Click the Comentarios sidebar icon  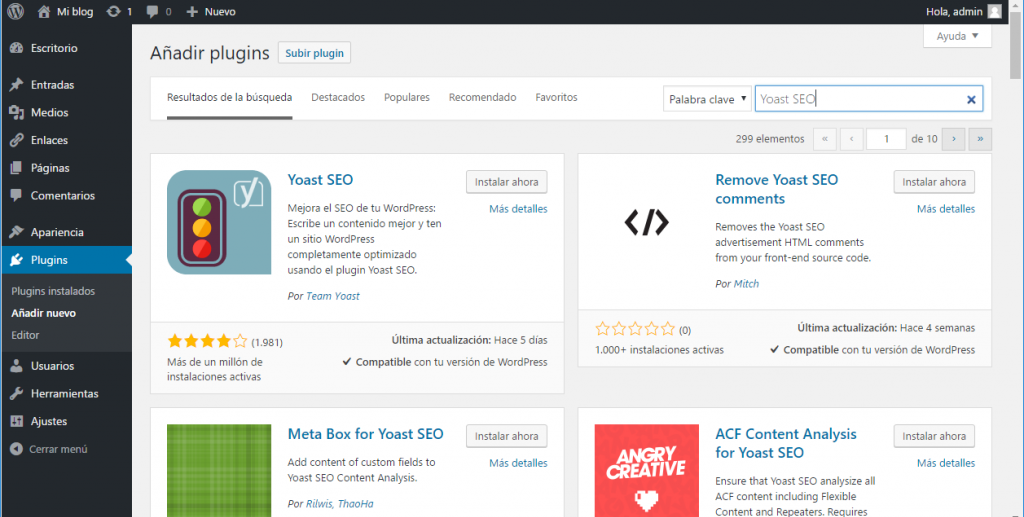click(16, 195)
